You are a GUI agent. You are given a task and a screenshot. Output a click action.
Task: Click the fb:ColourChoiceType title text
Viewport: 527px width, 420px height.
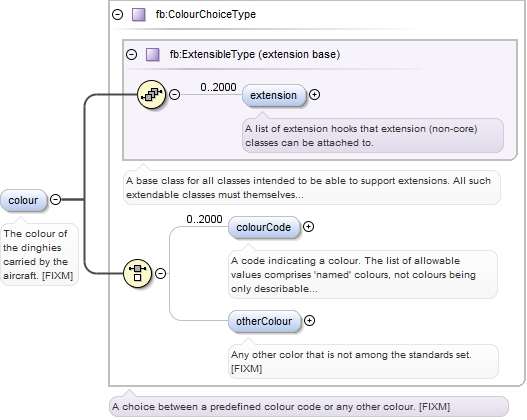coord(206,14)
